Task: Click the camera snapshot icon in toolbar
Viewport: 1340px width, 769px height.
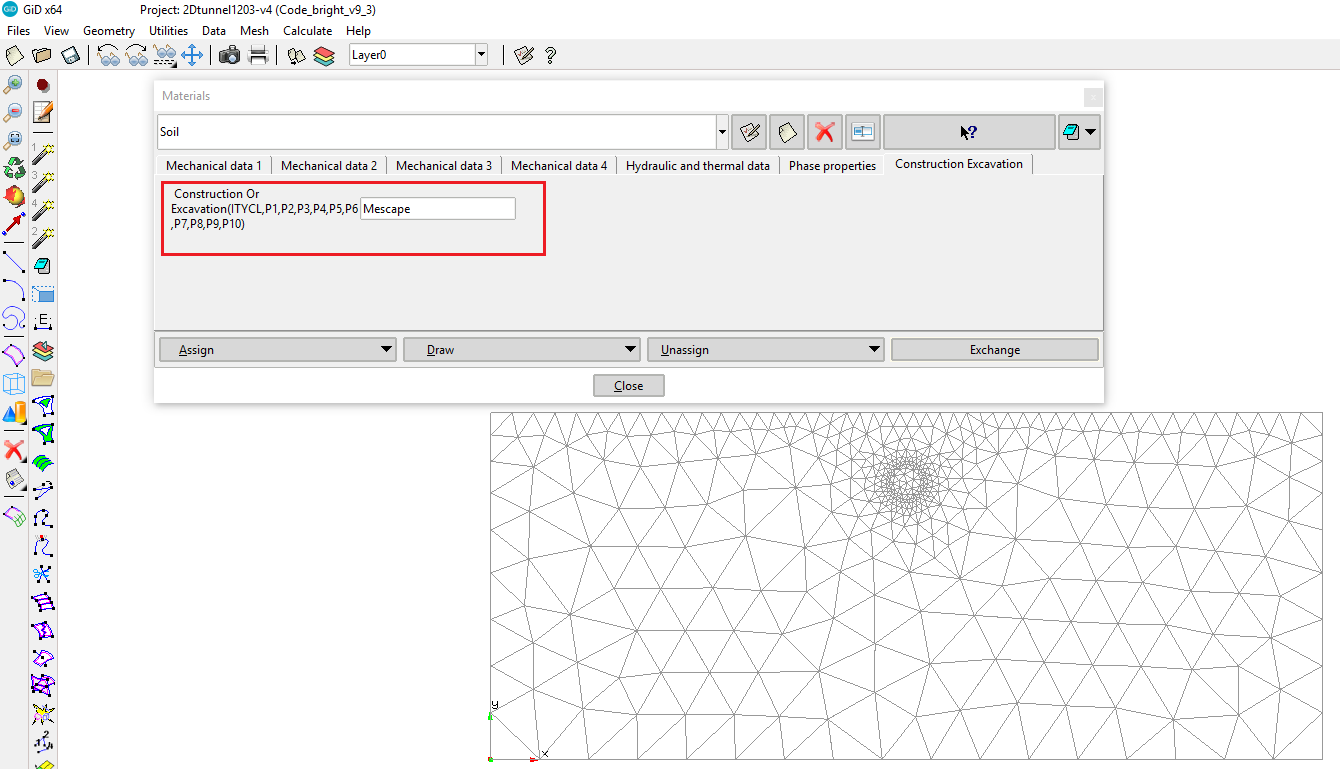Action: point(229,55)
